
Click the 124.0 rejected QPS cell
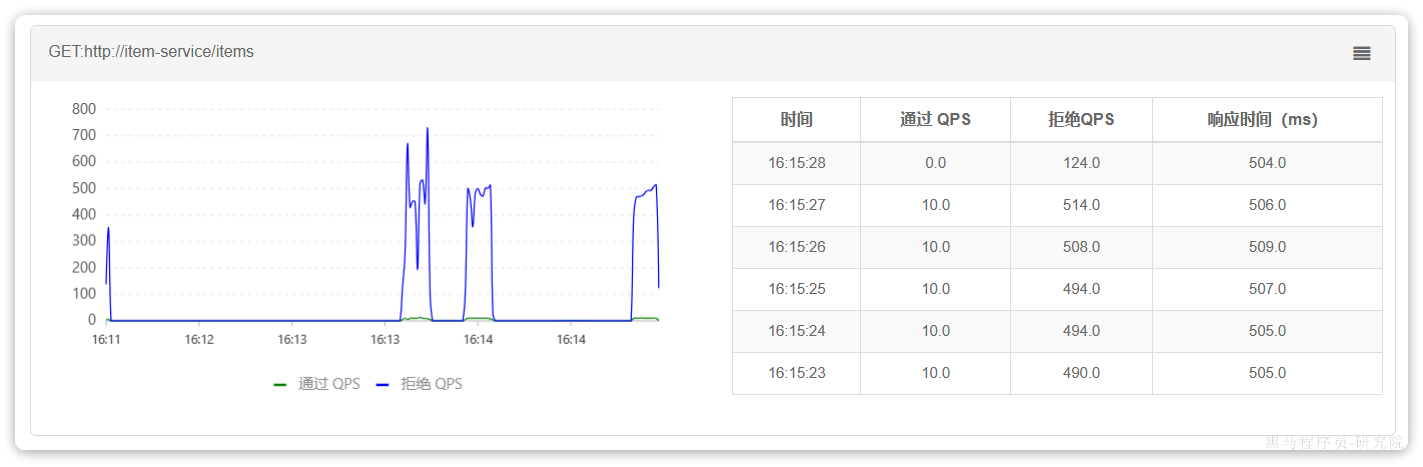pyautogui.click(x=1081, y=163)
